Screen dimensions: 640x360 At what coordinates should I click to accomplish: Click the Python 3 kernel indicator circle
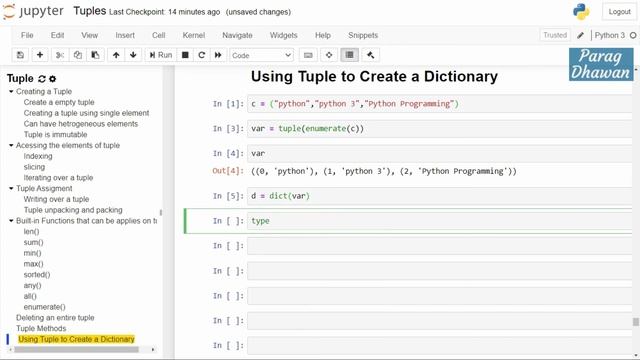point(633,36)
